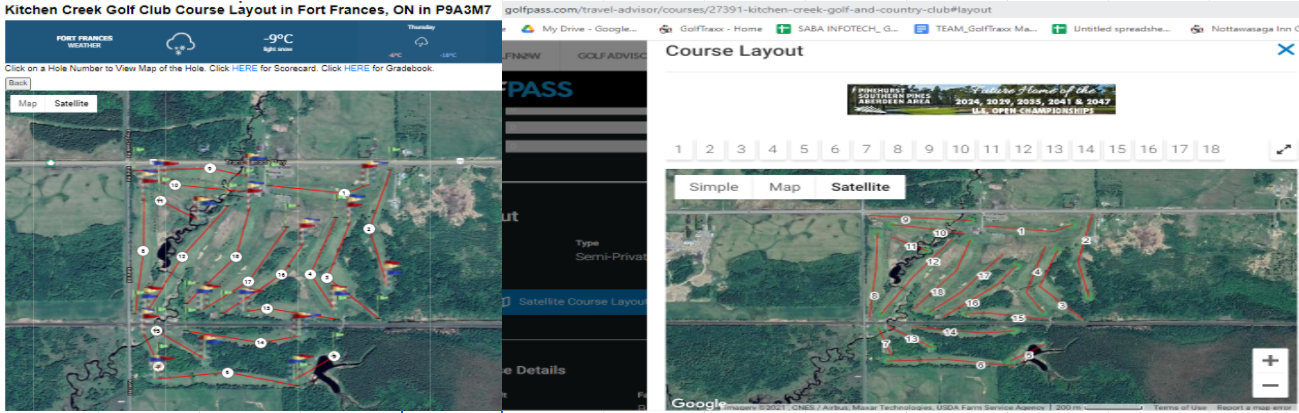1299x413 pixels.
Task: Select hole 11 in Course Layout selector
Action: pos(991,149)
